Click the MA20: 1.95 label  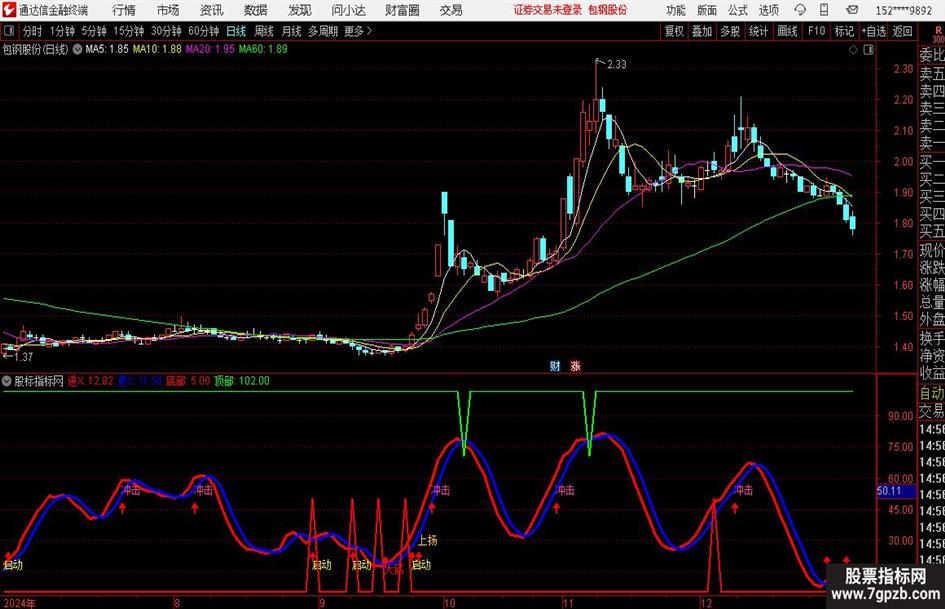[x=210, y=49]
